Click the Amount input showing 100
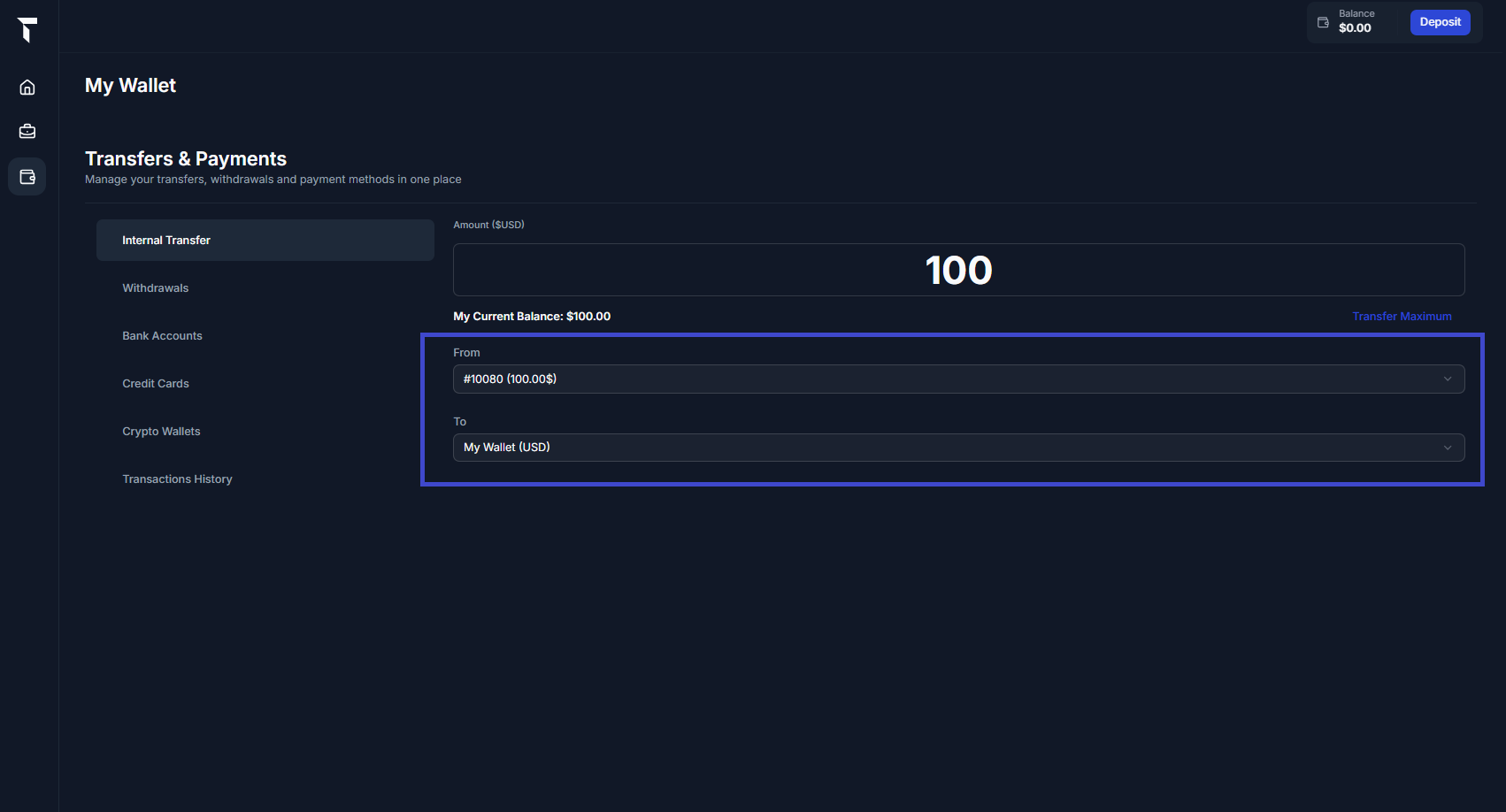 958,270
